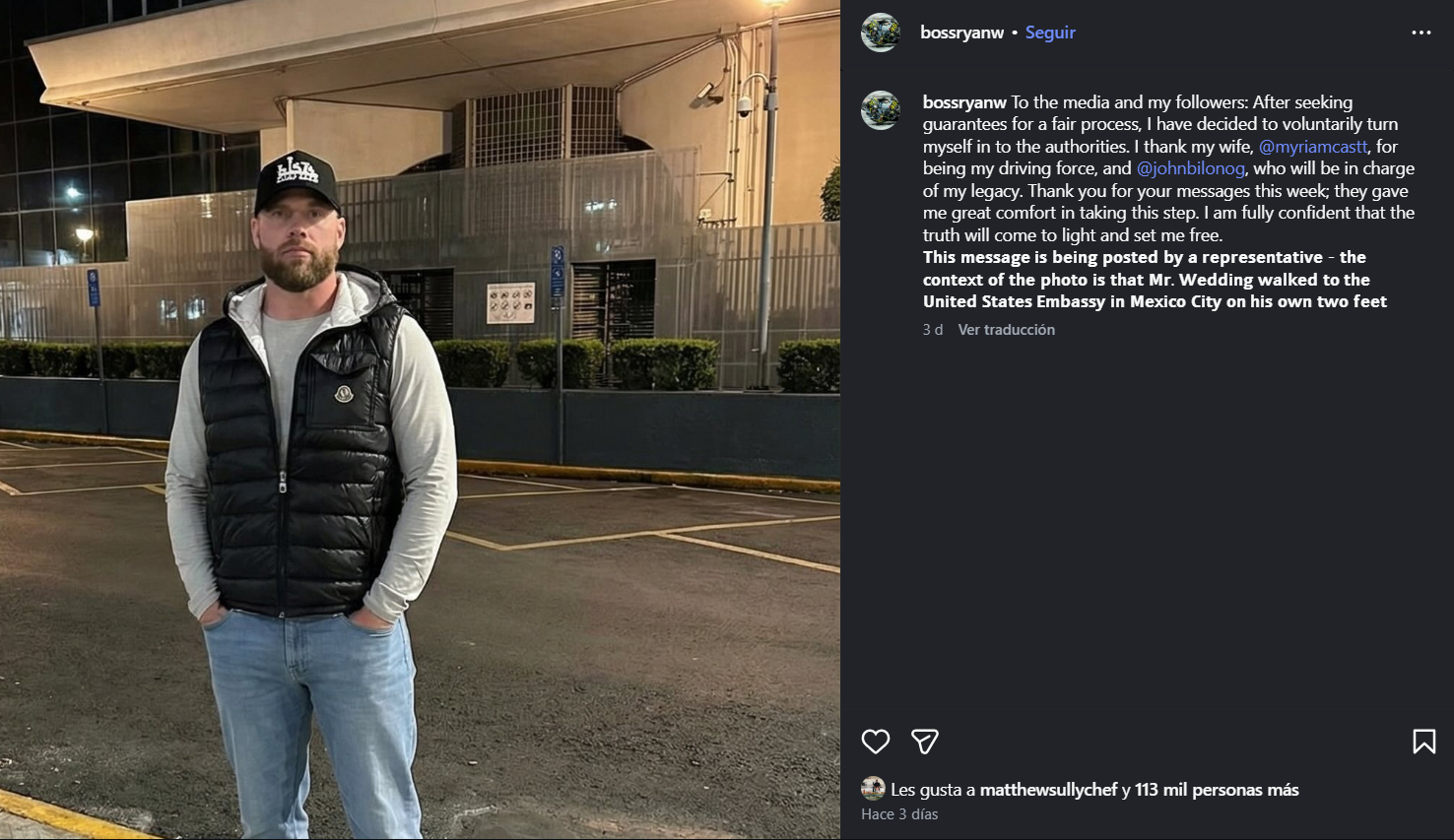Follow the account with Seguir

(1050, 32)
